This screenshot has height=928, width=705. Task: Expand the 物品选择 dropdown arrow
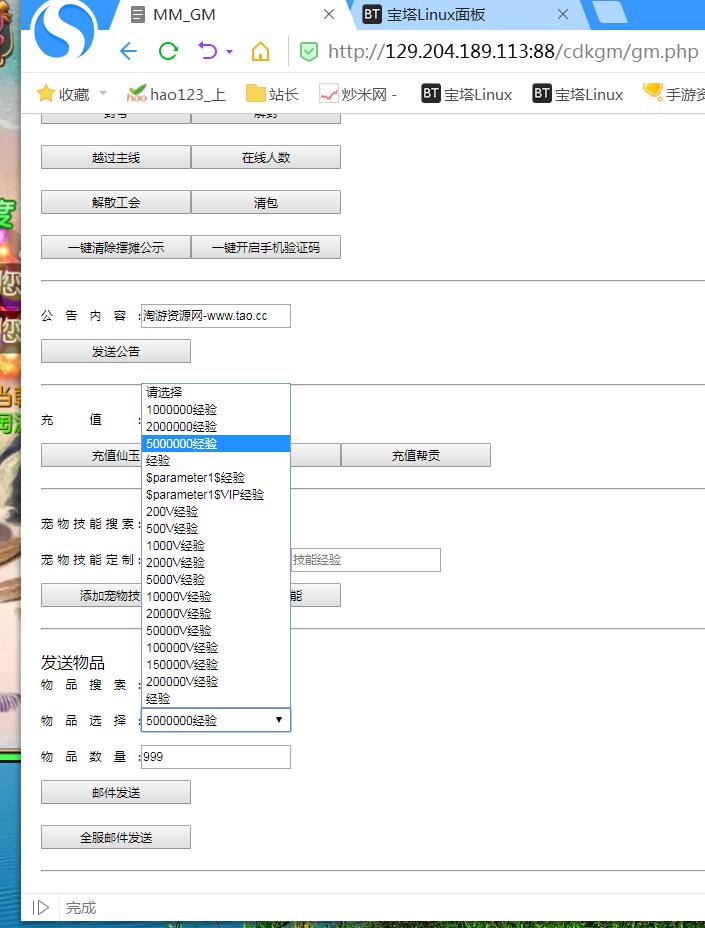pos(278,720)
